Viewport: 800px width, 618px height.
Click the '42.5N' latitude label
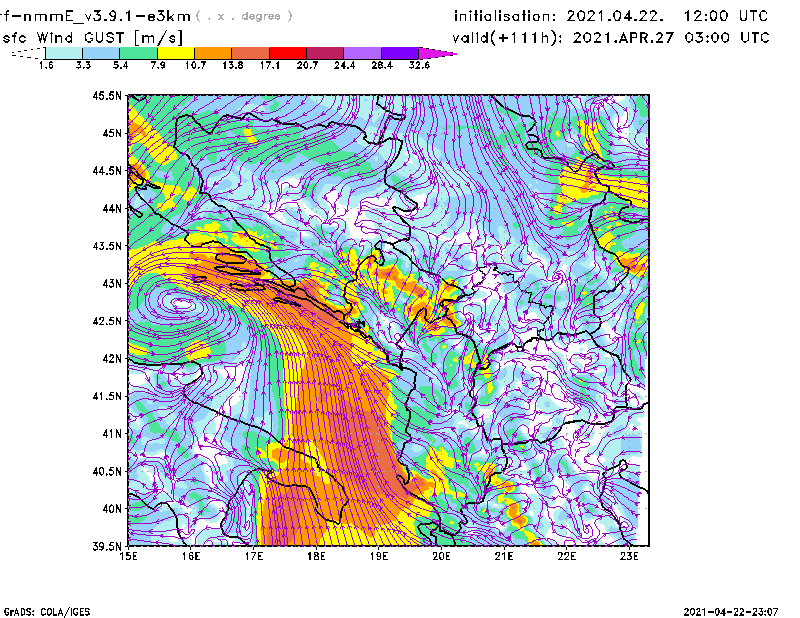(107, 321)
